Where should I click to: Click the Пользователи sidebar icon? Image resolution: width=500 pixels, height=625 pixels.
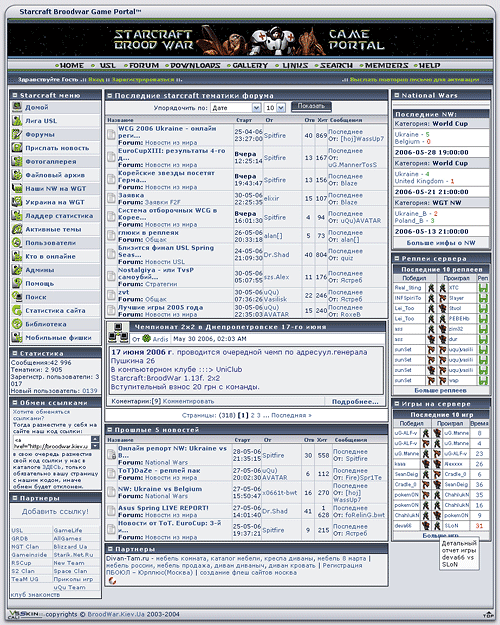(x=17, y=242)
